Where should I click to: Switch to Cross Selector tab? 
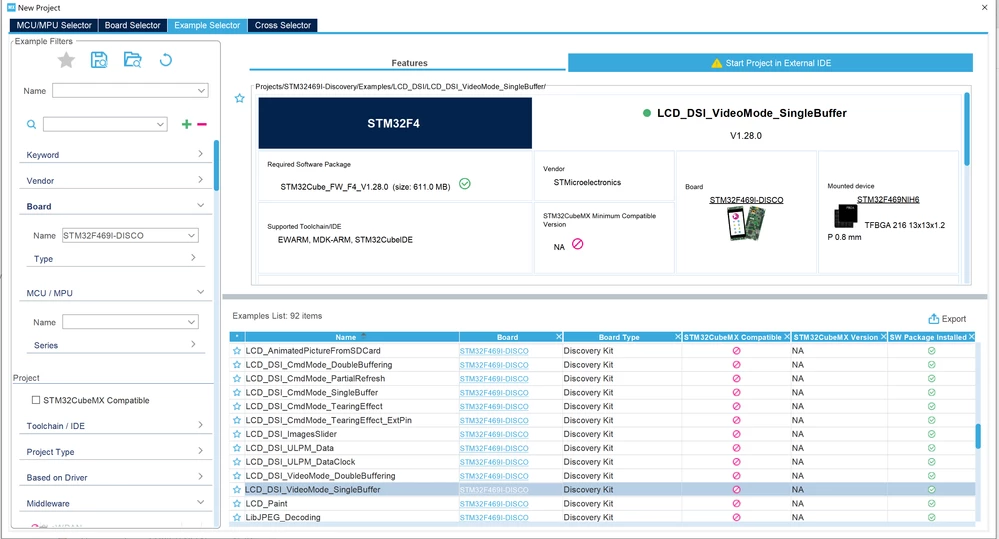point(283,25)
